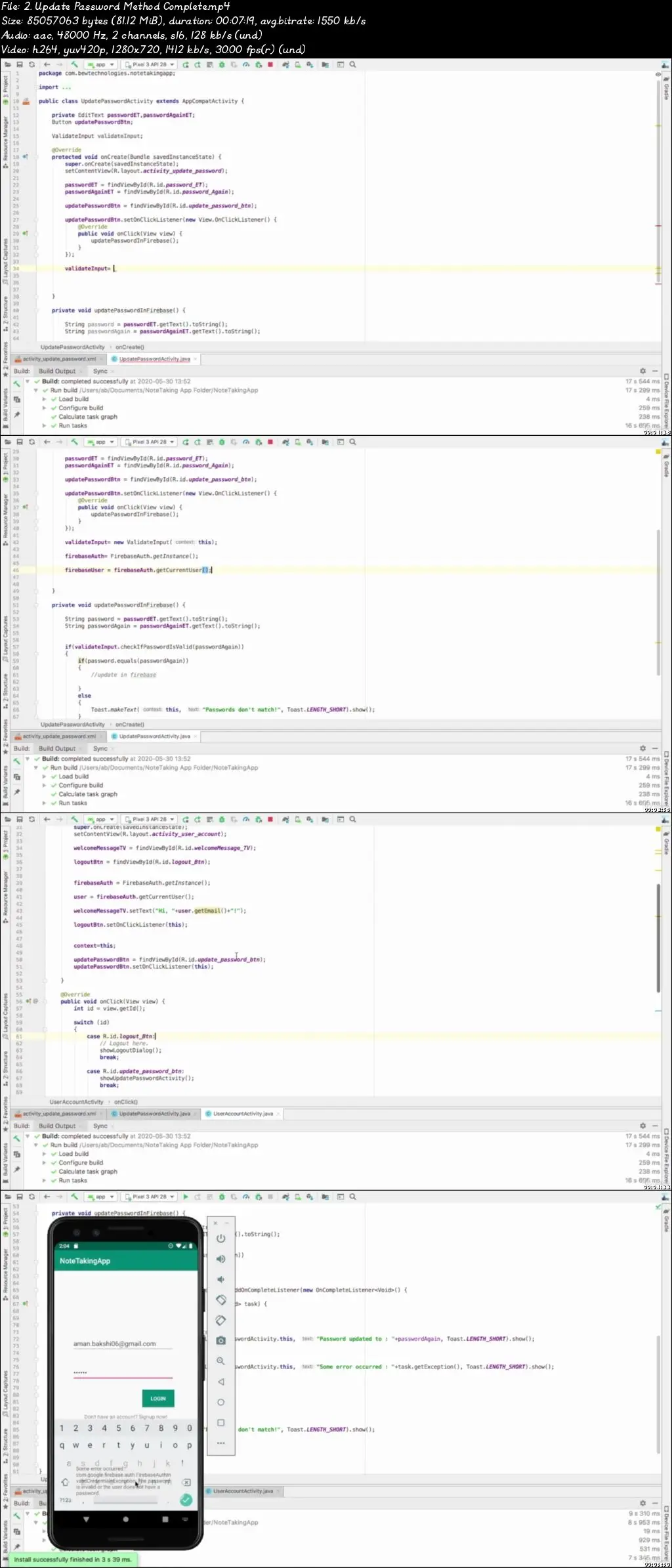
Task: Open the app run configuration dropdown in top frame
Action: pos(102,64)
